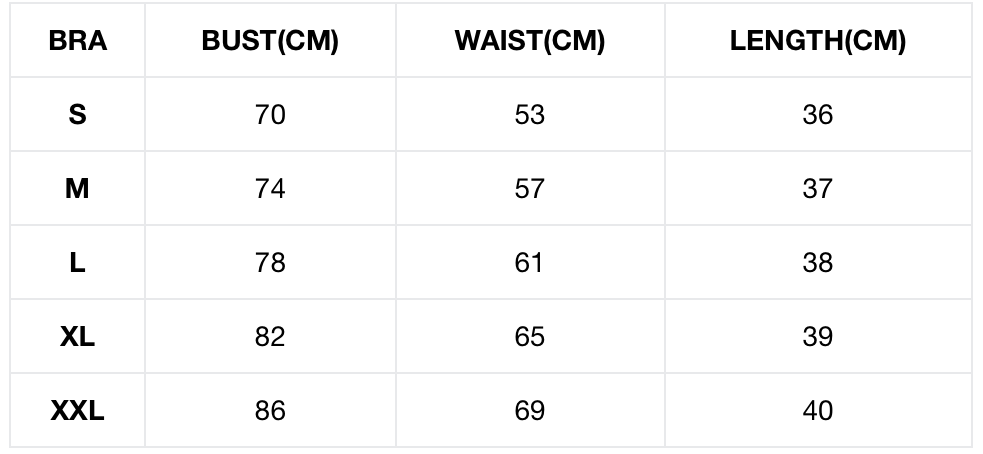983x454 pixels.
Task: Click the WAIST(CM) column header
Action: click(x=529, y=41)
